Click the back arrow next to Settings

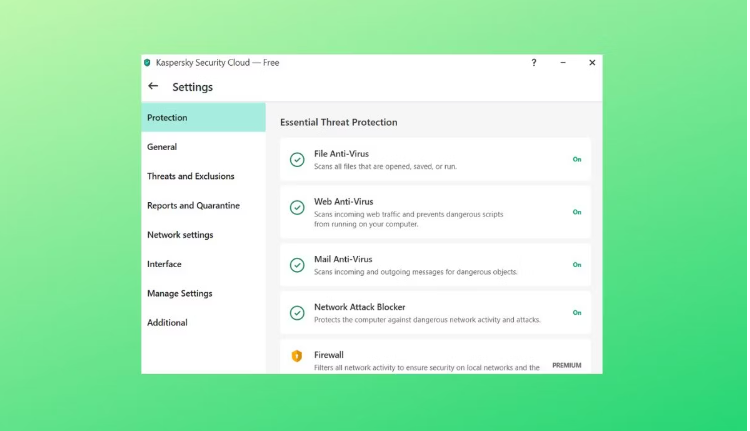click(x=153, y=87)
